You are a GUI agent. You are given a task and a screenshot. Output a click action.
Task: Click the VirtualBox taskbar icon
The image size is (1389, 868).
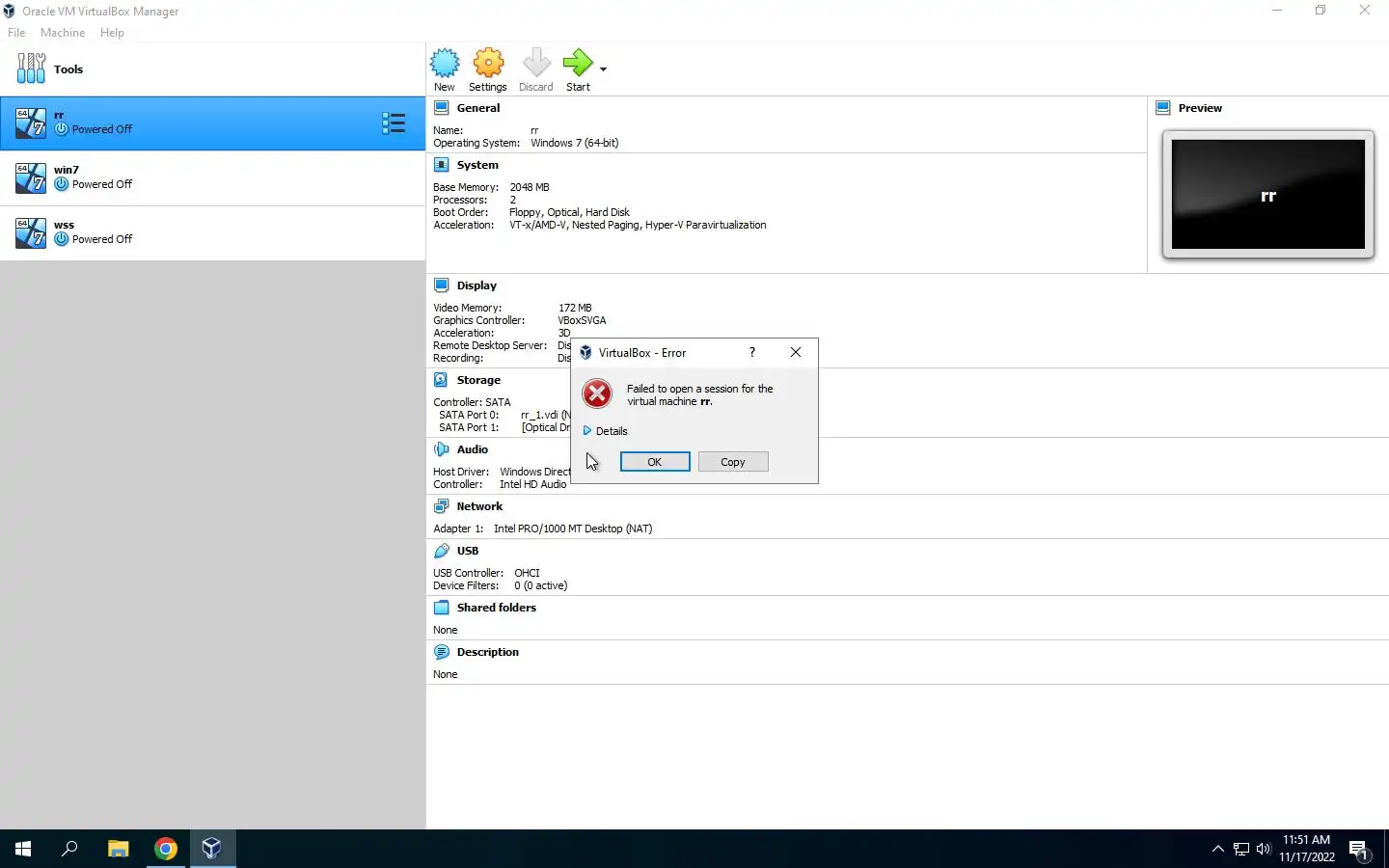212,849
